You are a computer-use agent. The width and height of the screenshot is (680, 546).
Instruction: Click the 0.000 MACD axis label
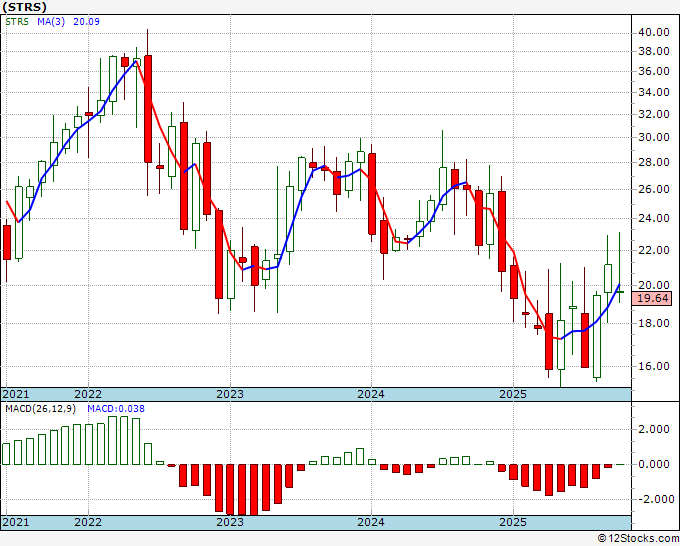(x=654, y=464)
